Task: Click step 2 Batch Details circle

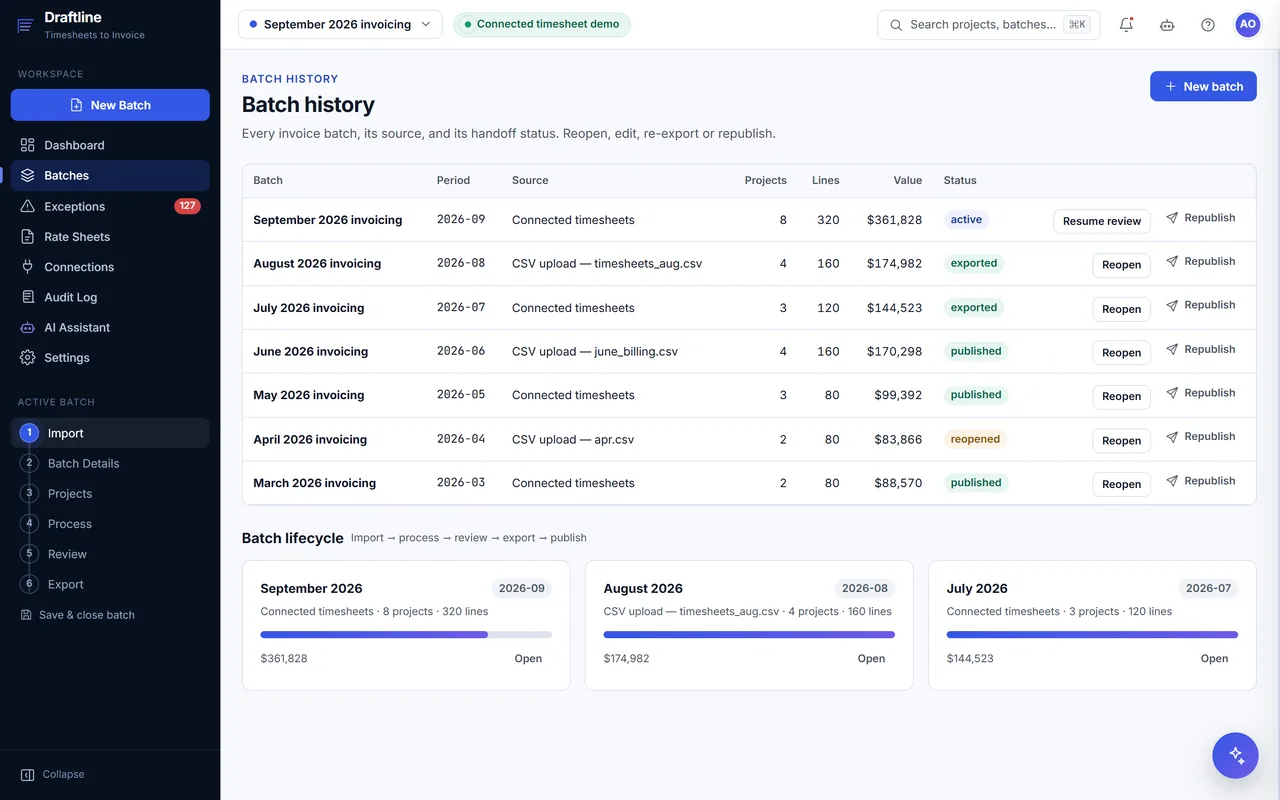Action: click(x=29, y=463)
